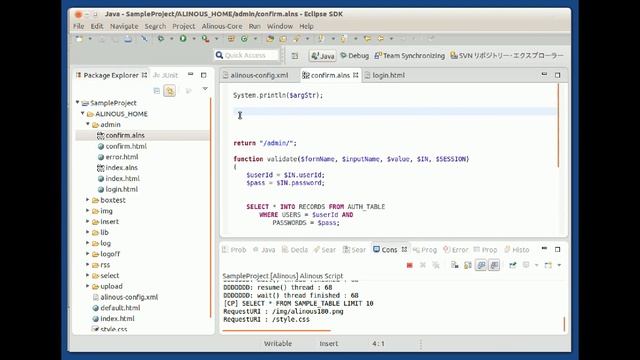Viewport: 640px width, 360px height.
Task: Collapse the admin folder
Action: 88,124
